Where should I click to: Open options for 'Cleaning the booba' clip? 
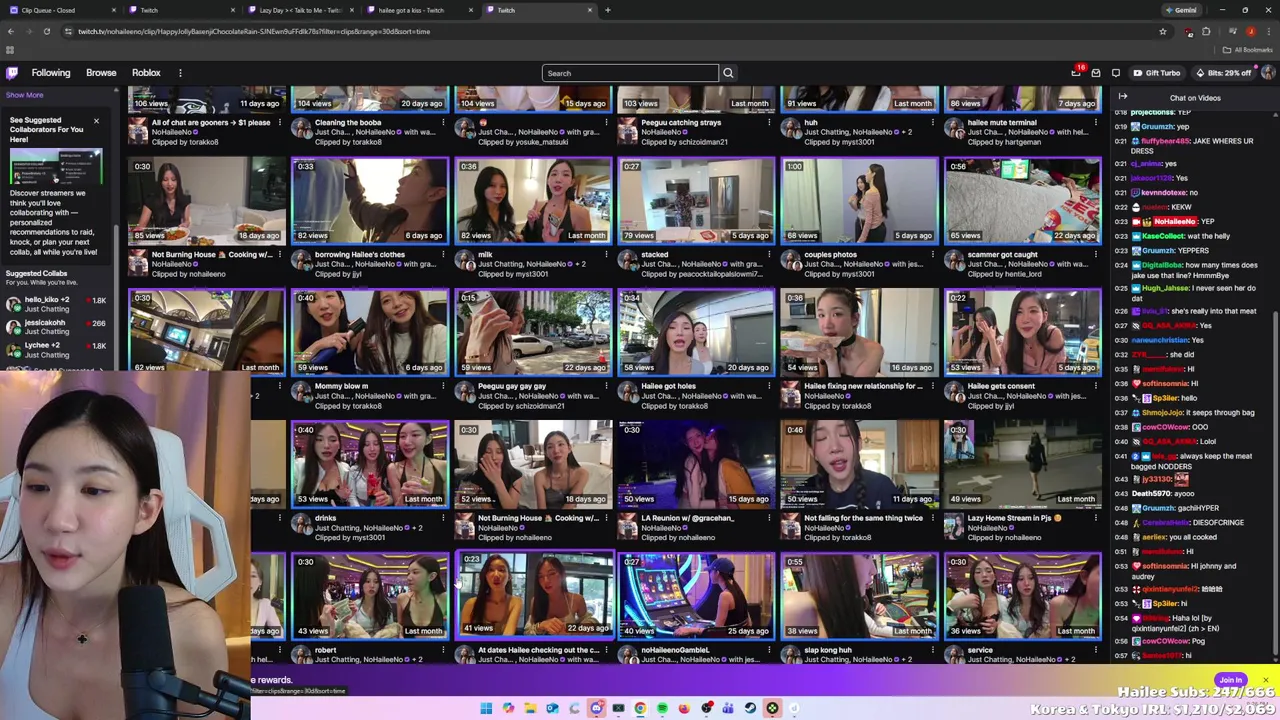(x=443, y=122)
